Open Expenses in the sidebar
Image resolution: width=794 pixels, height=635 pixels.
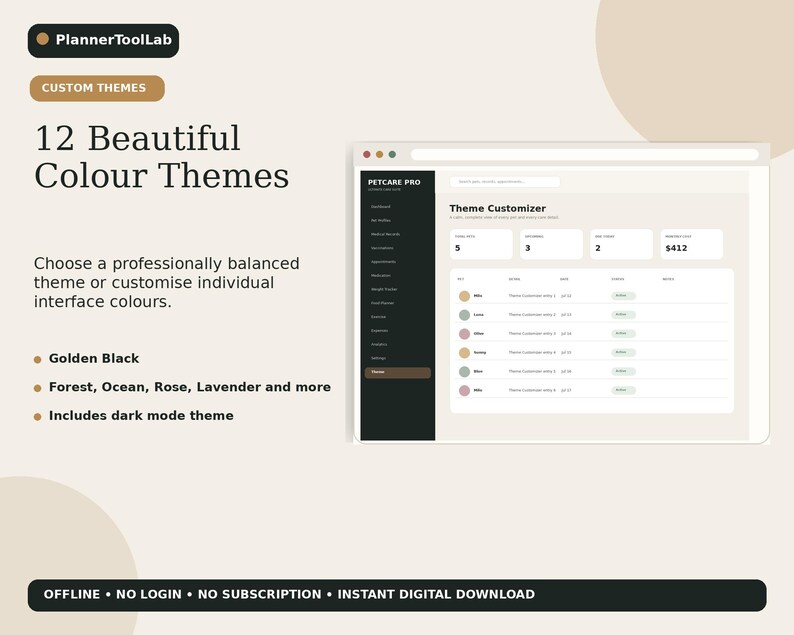(379, 330)
